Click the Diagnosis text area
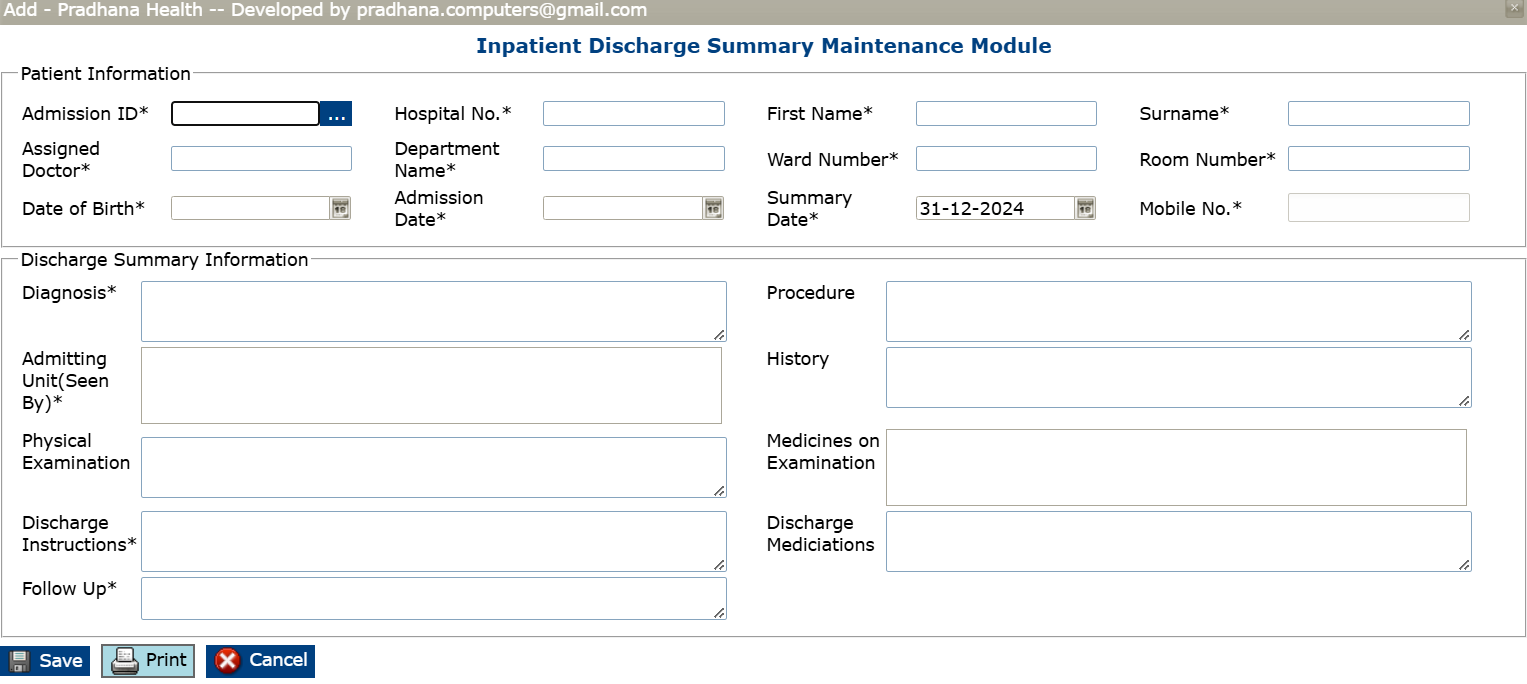Image resolution: width=1527 pixels, height=684 pixels. tap(433, 311)
